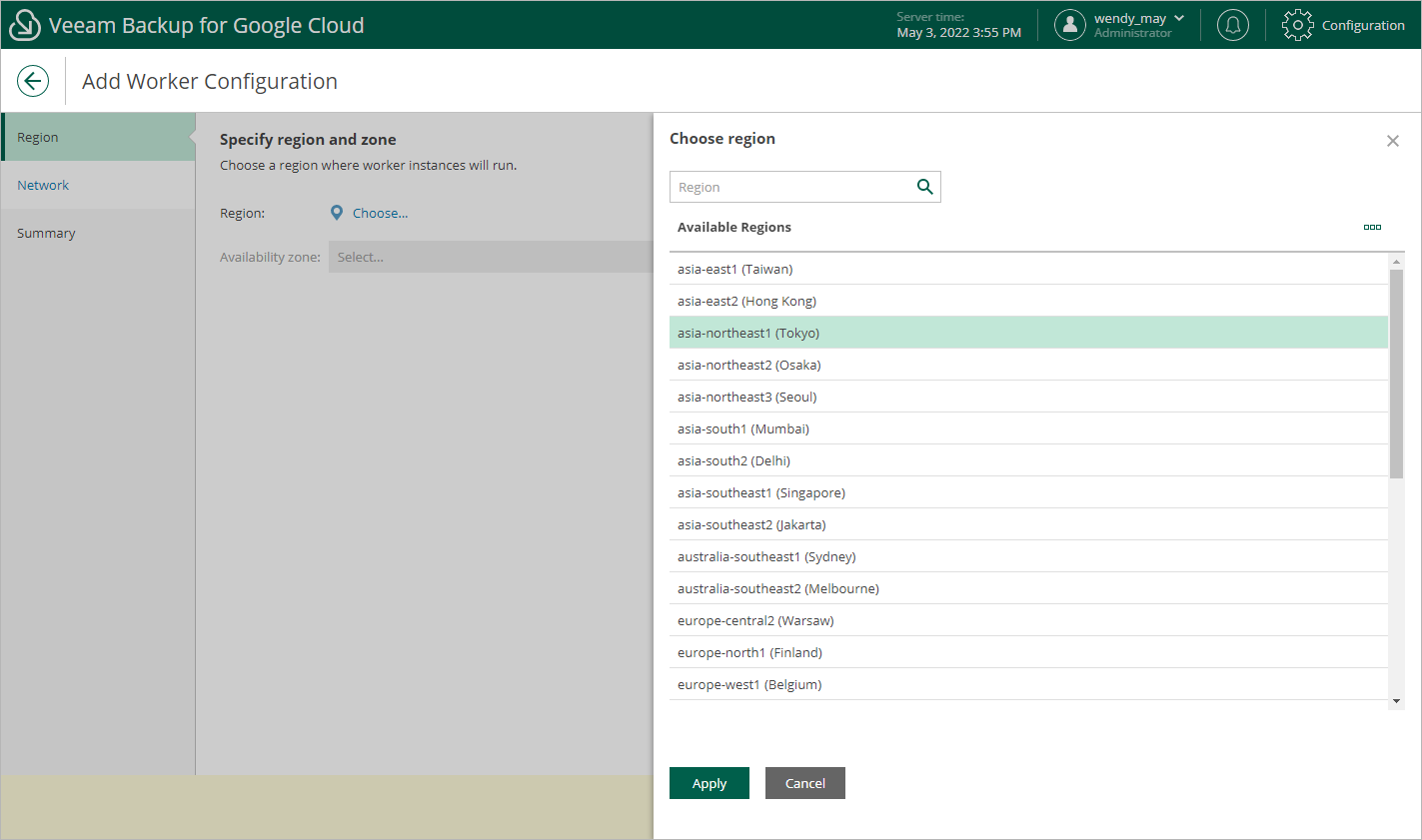
Task: Click the Available Regions column header
Action: [x=734, y=227]
